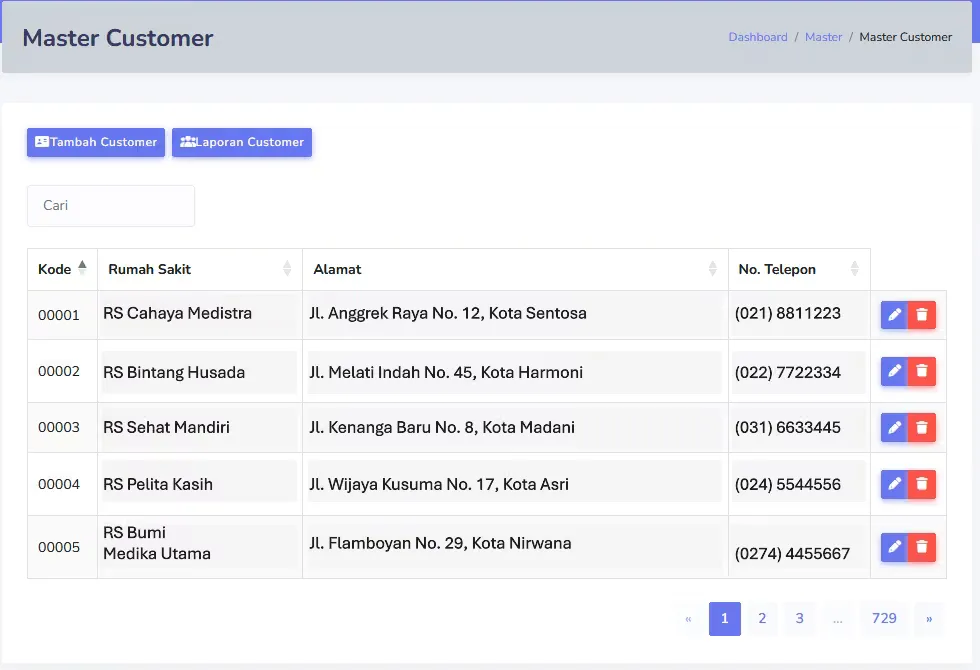The image size is (980, 670).
Task: Click edit pencil for code 00005
Action: tap(894, 547)
